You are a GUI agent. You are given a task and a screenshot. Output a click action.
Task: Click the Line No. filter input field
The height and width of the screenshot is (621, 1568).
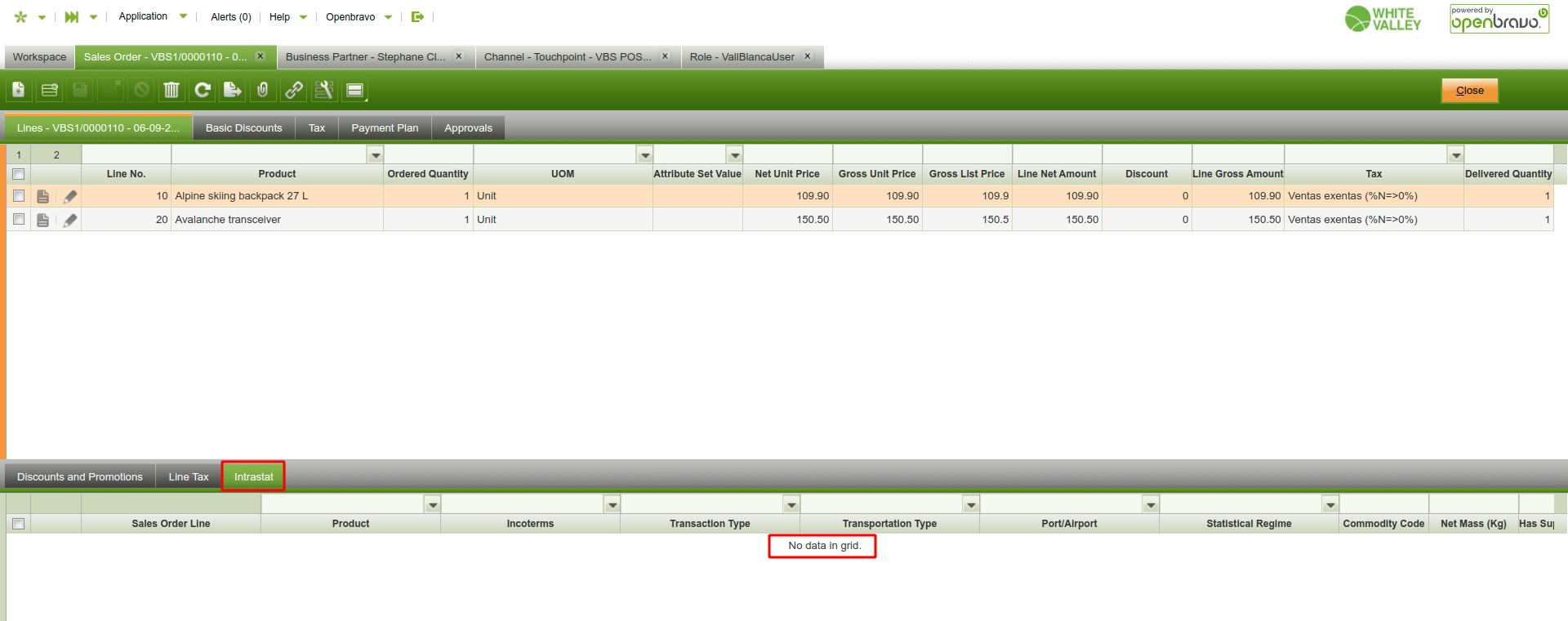[126, 155]
